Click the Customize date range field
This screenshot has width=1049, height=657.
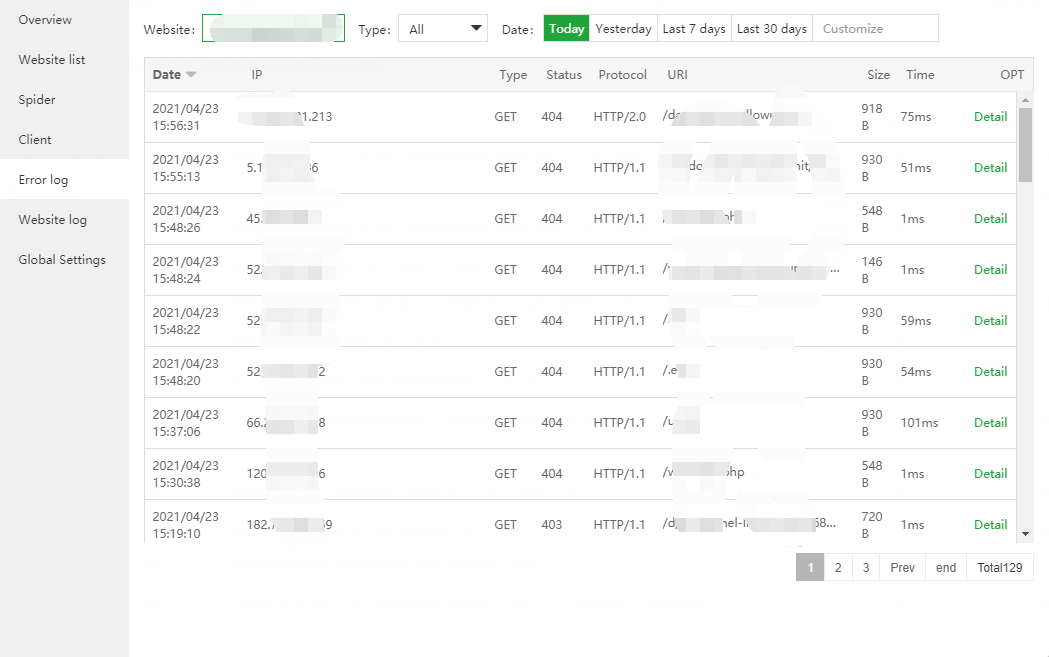click(875, 29)
